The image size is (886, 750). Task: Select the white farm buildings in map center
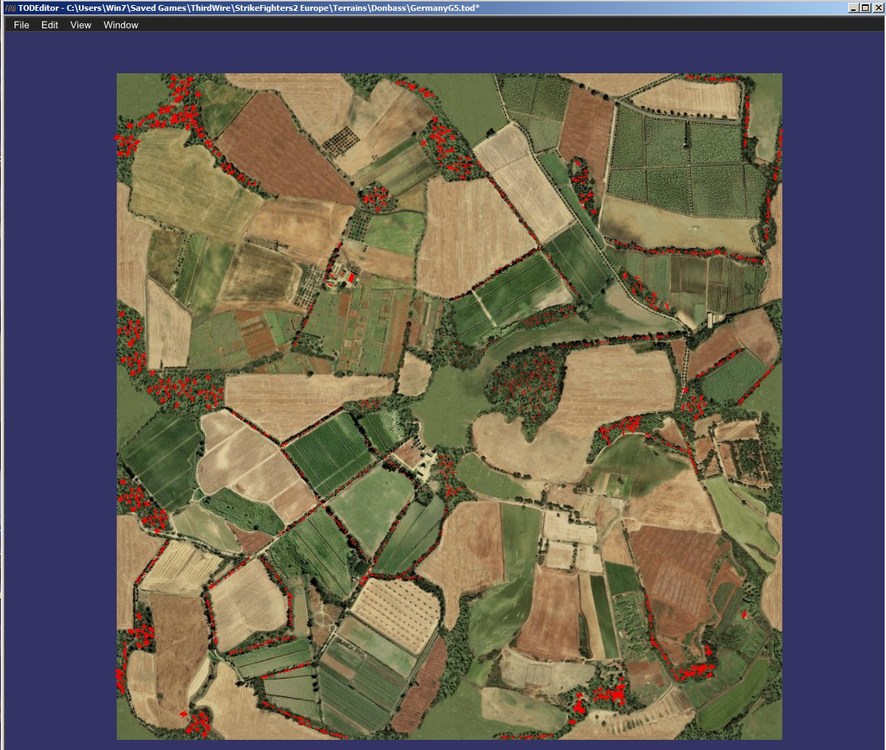[423, 465]
